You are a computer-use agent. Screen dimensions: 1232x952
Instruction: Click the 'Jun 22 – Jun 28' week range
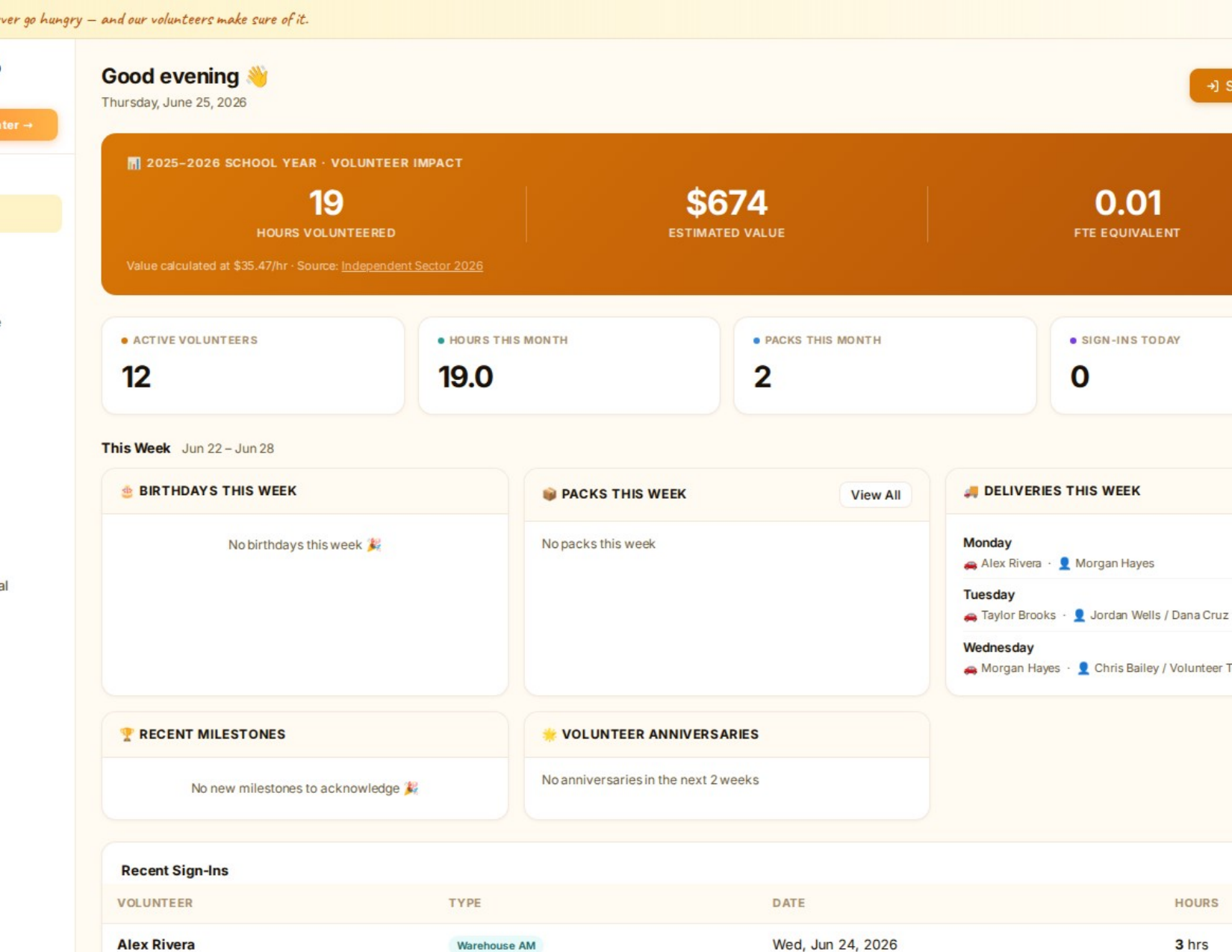click(228, 449)
